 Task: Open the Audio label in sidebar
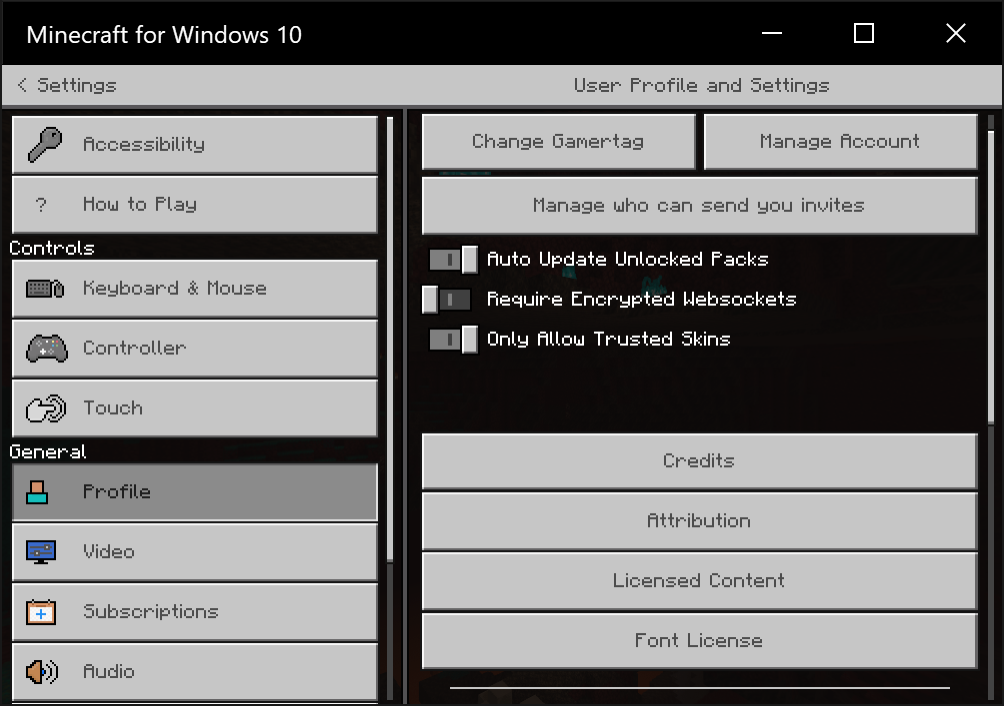point(109,671)
